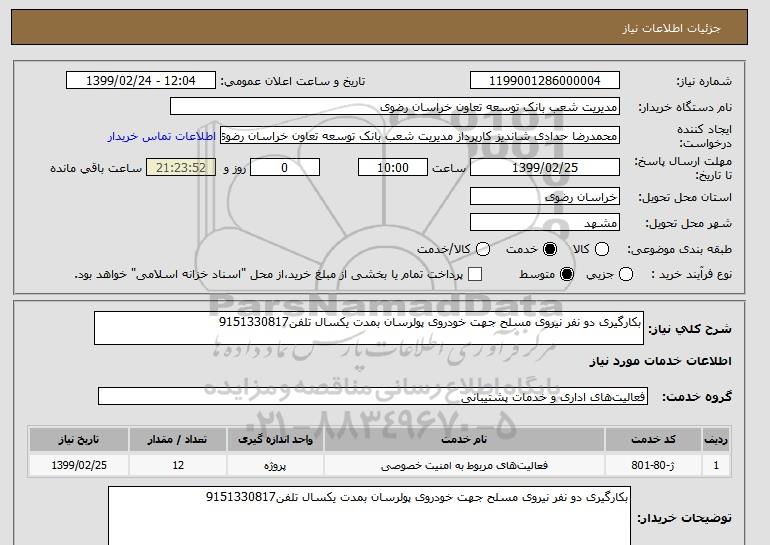
Task: Open the buyer contact info link (اطلاعات تماس خریدار)
Action: click(162, 136)
